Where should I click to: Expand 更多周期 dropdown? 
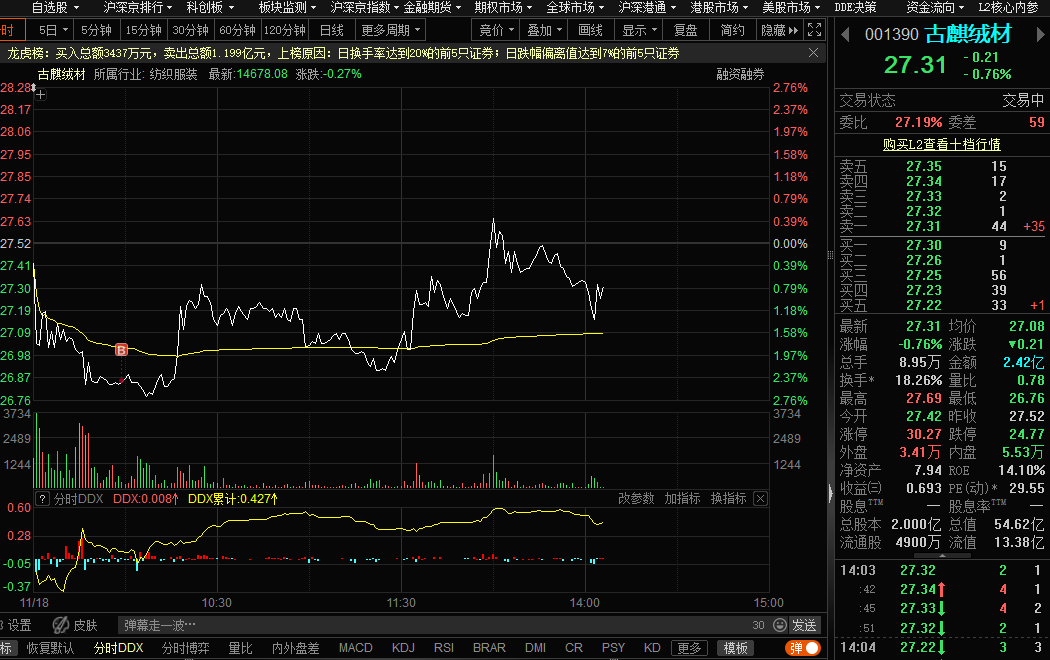(391, 31)
